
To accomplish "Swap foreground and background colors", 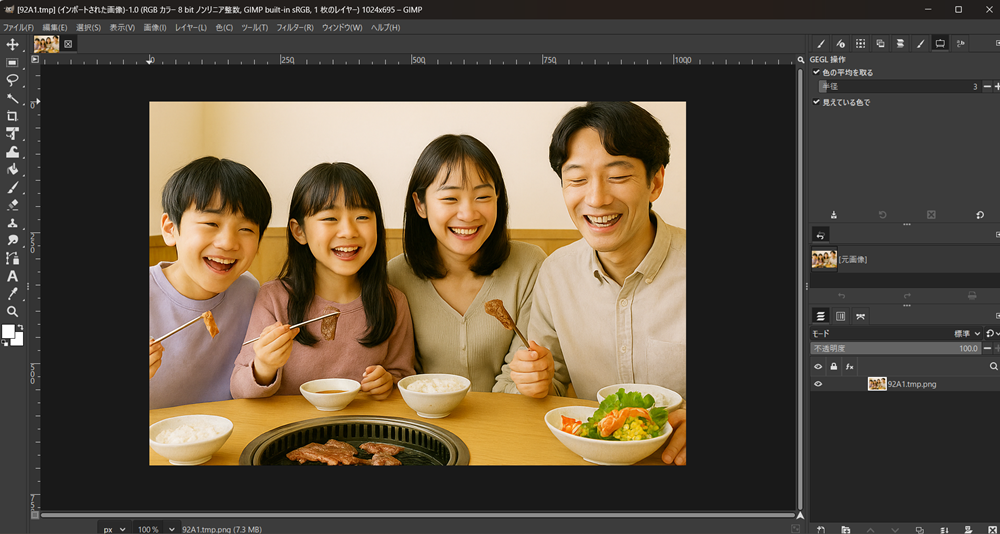I will pos(20,327).
